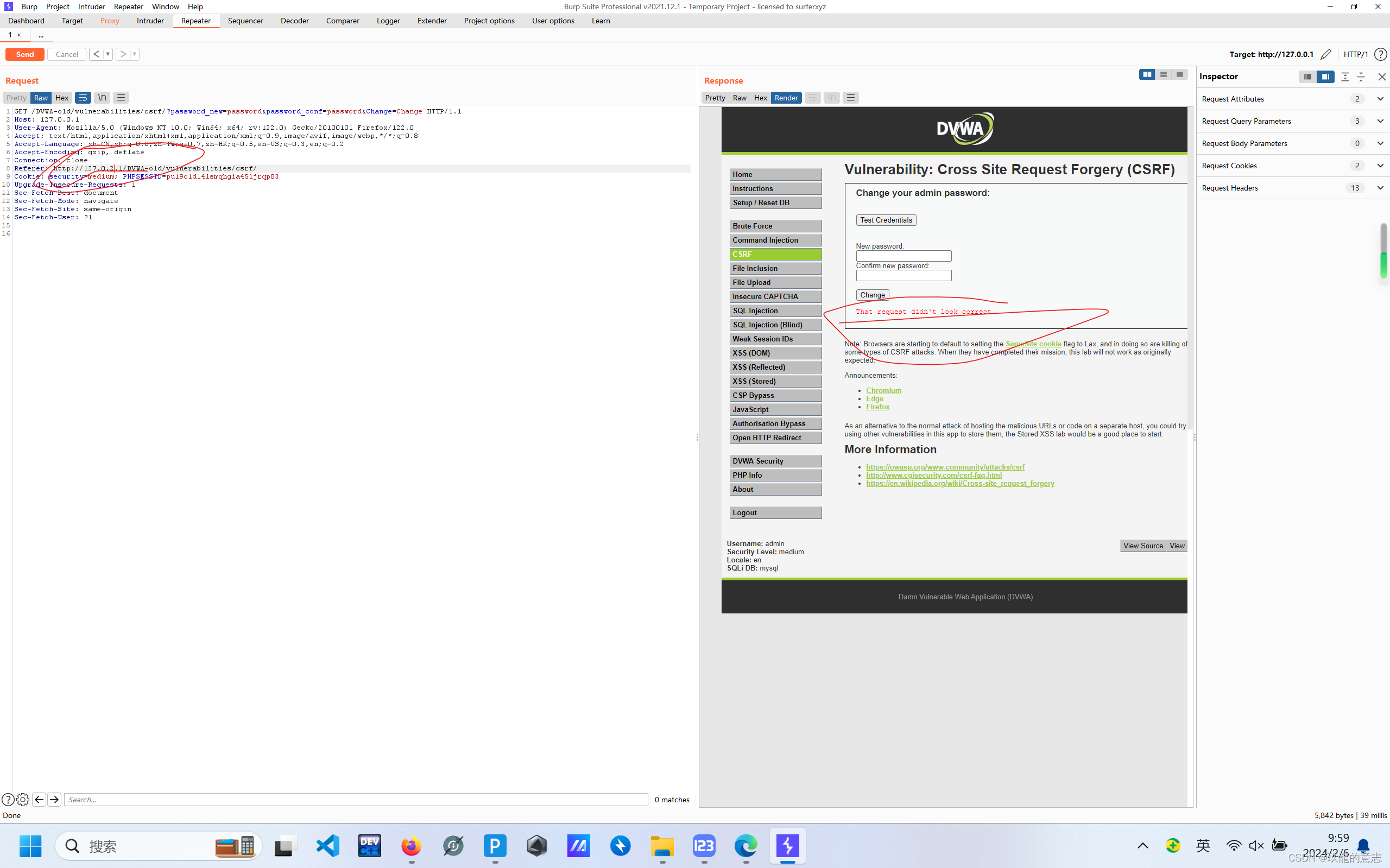Open the Comparer tab
This screenshot has width=1390, height=868.
coord(343,21)
